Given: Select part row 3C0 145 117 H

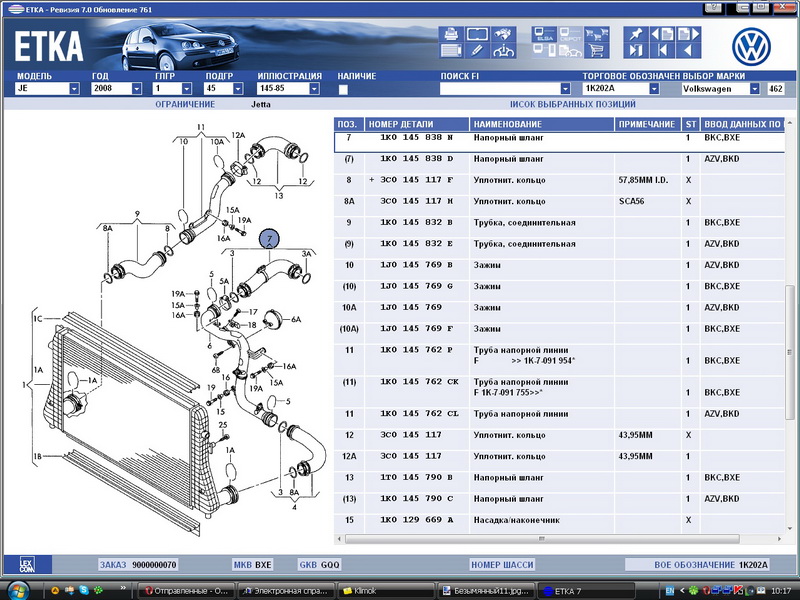Looking at the screenshot, I should [x=559, y=206].
